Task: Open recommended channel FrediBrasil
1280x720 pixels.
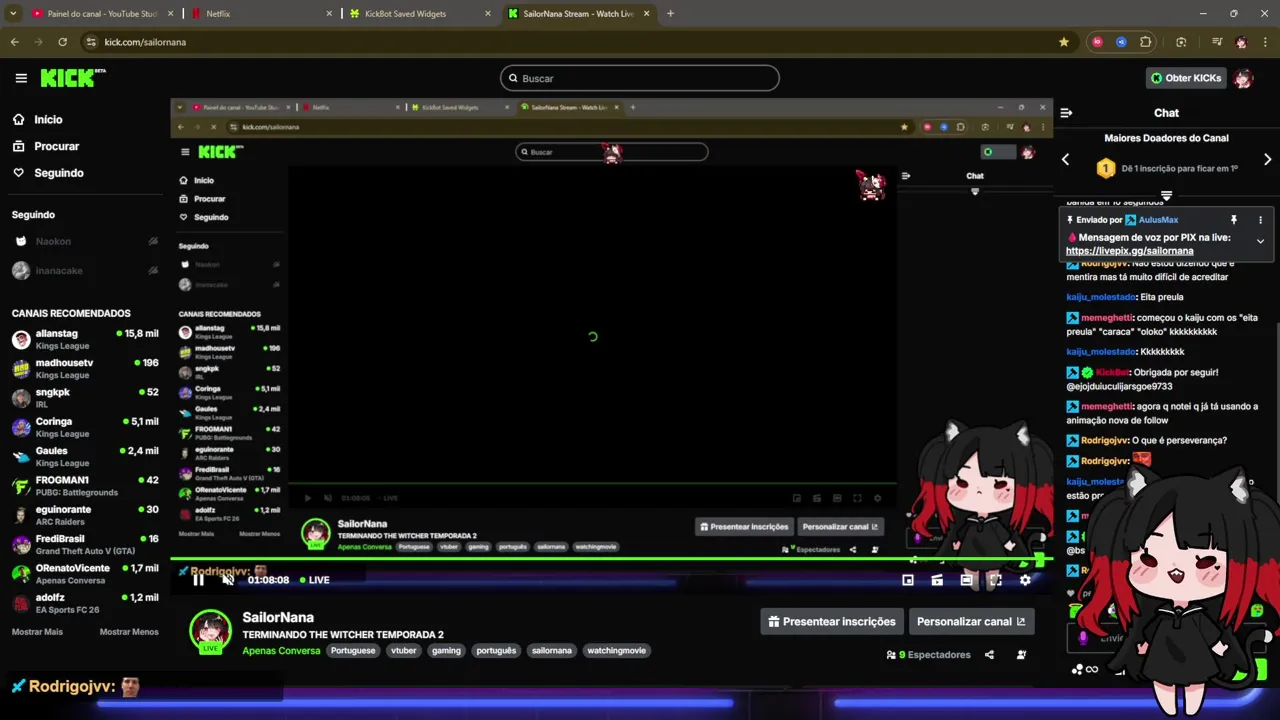Action: (85, 544)
